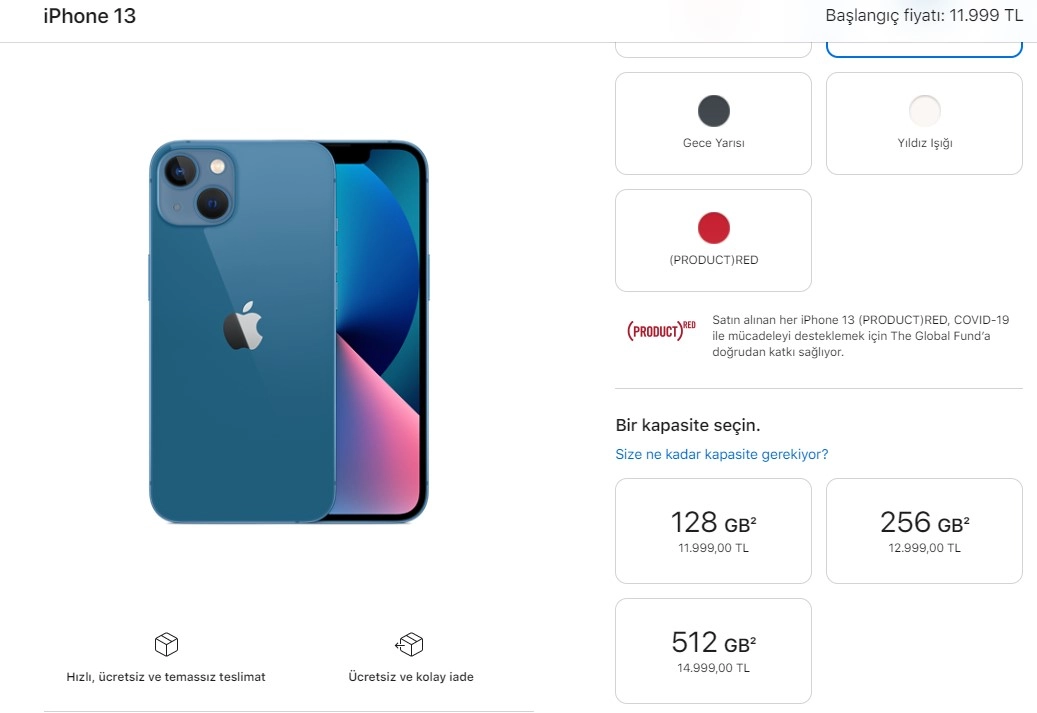Click the free returns box icon
The width and height of the screenshot is (1037, 713).
point(409,644)
